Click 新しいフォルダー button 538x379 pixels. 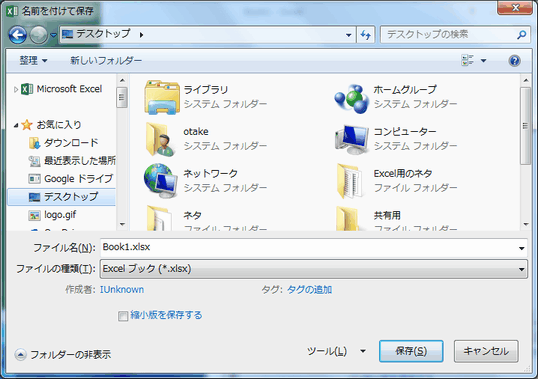pyautogui.click(x=106, y=61)
